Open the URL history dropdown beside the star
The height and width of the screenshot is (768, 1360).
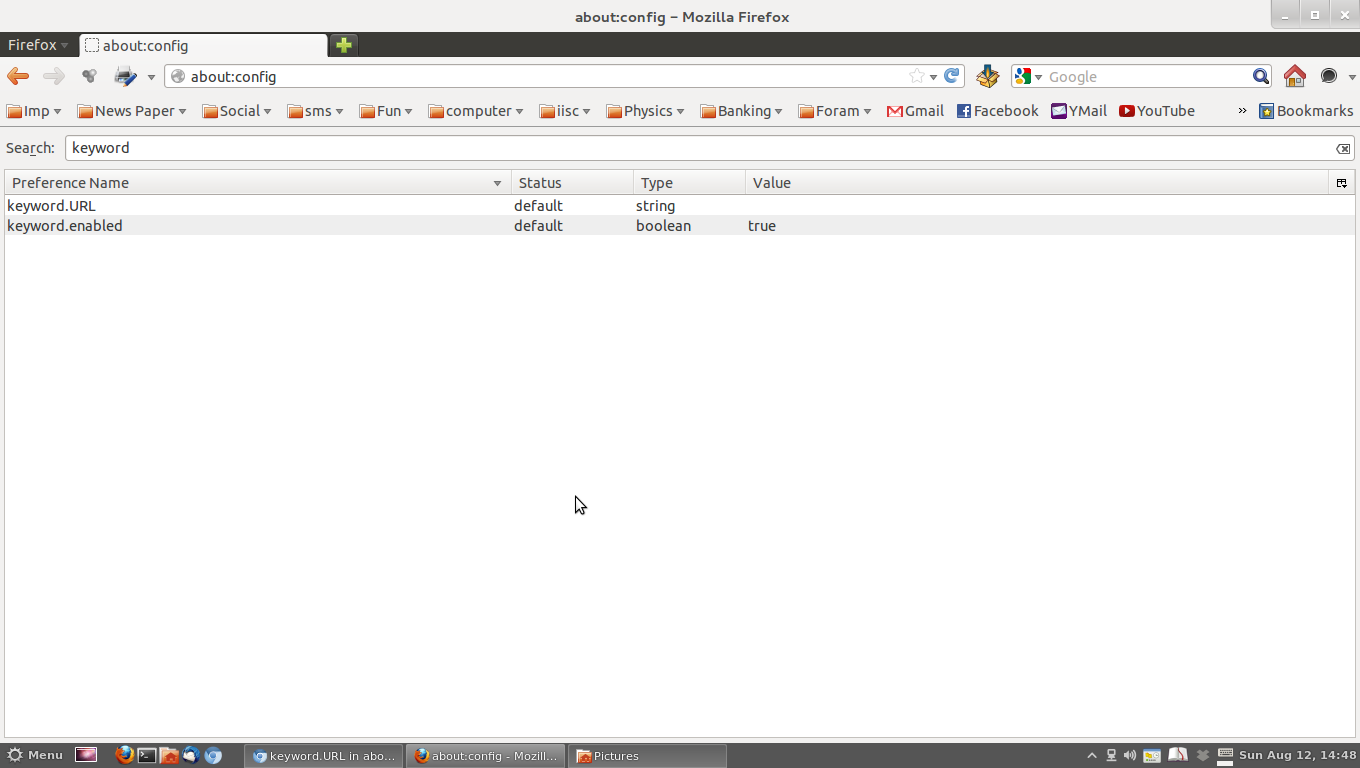pos(933,77)
